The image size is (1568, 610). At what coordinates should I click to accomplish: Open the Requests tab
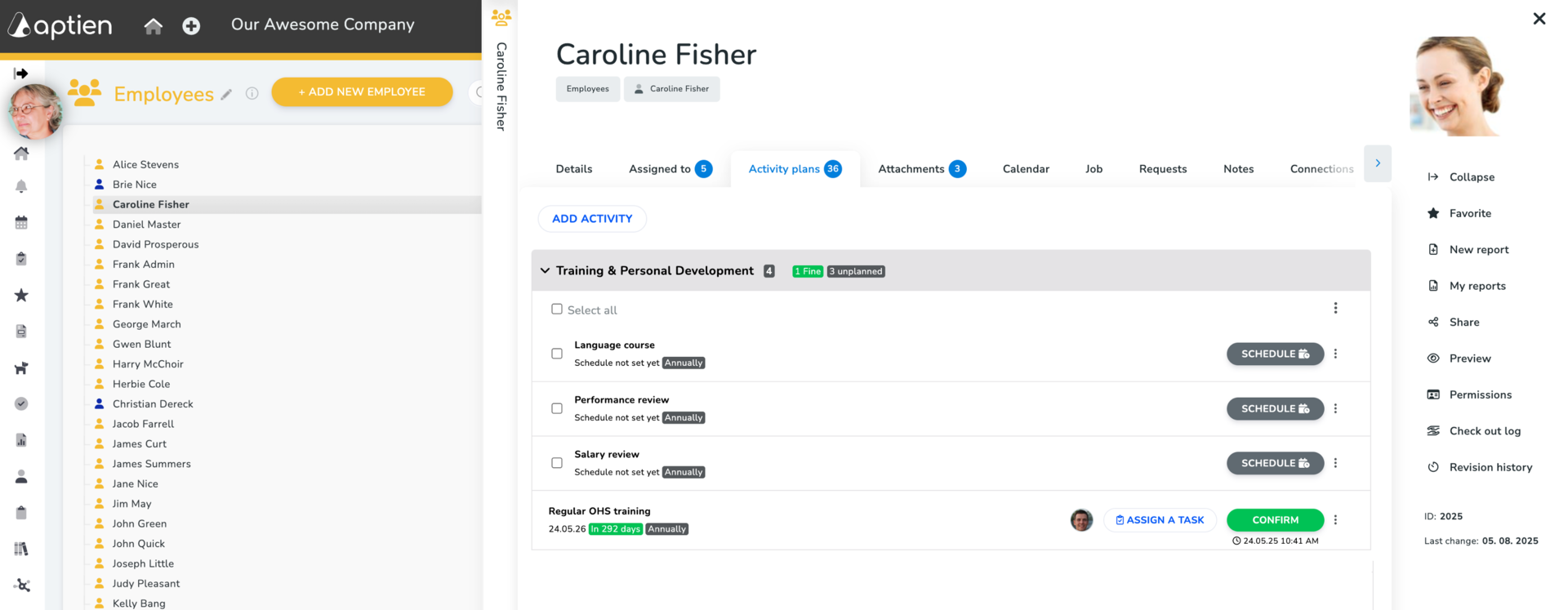[x=1163, y=169]
